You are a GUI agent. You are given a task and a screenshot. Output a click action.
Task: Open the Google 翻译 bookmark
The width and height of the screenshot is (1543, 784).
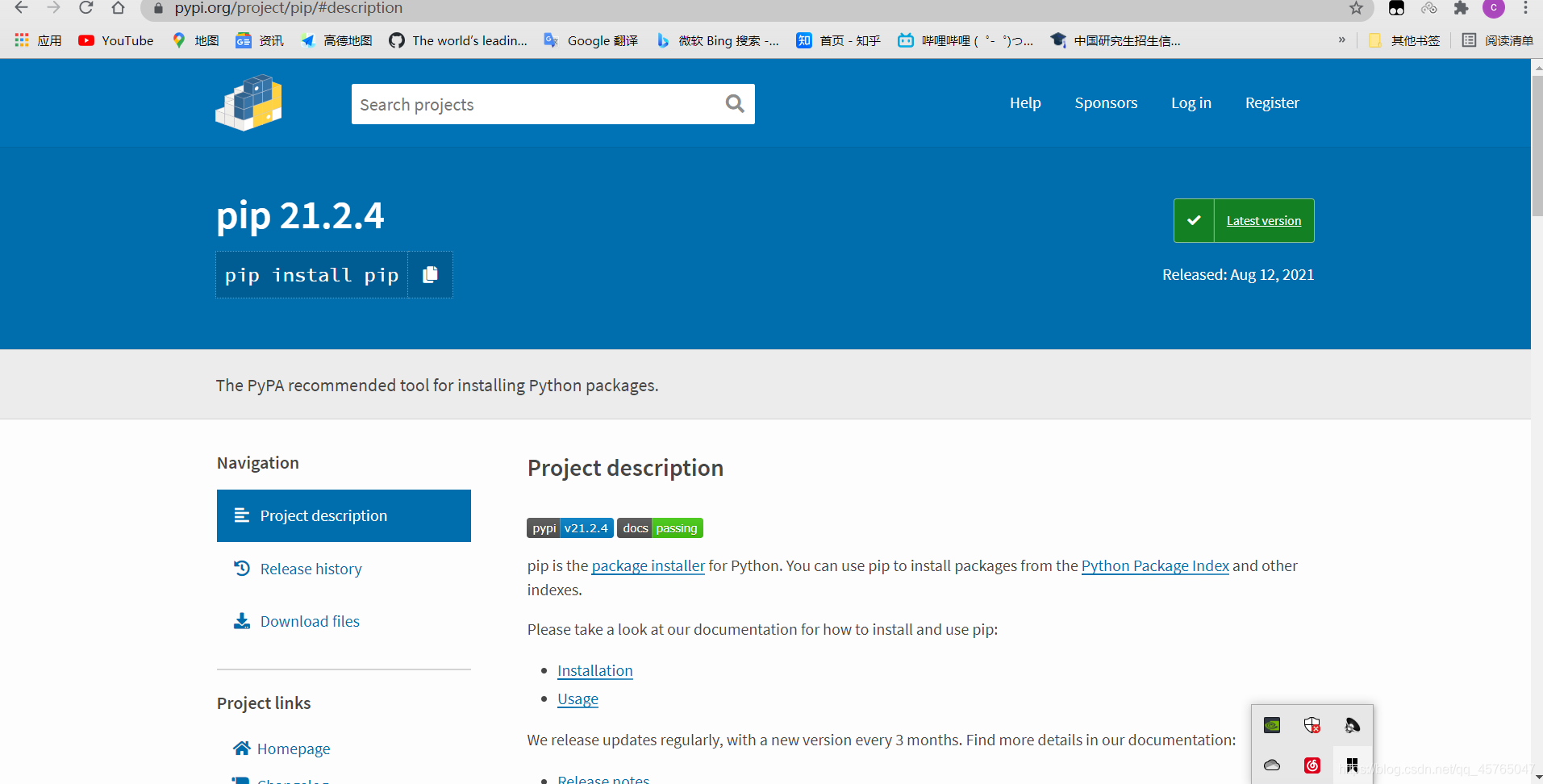pos(591,40)
